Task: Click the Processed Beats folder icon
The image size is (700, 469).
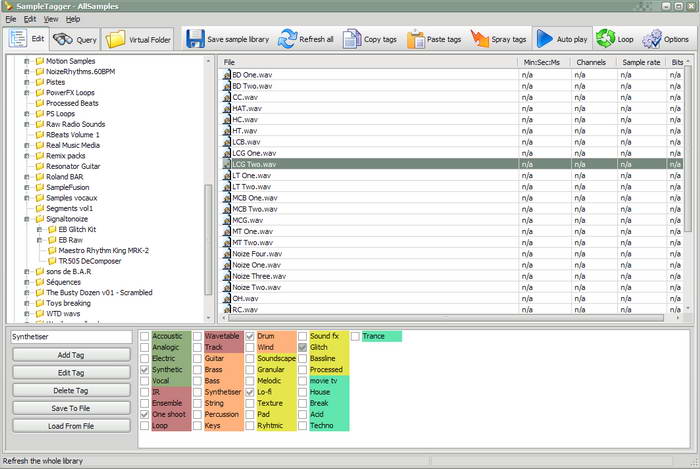Action: (40, 103)
